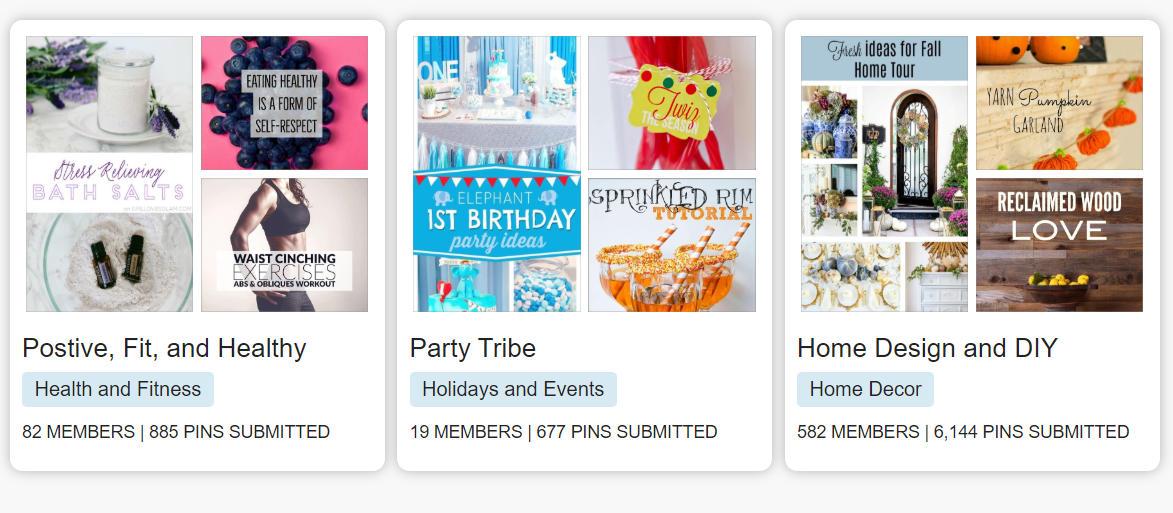
Task: Click the Eating Healthy blueberries pin image
Action: (284, 103)
